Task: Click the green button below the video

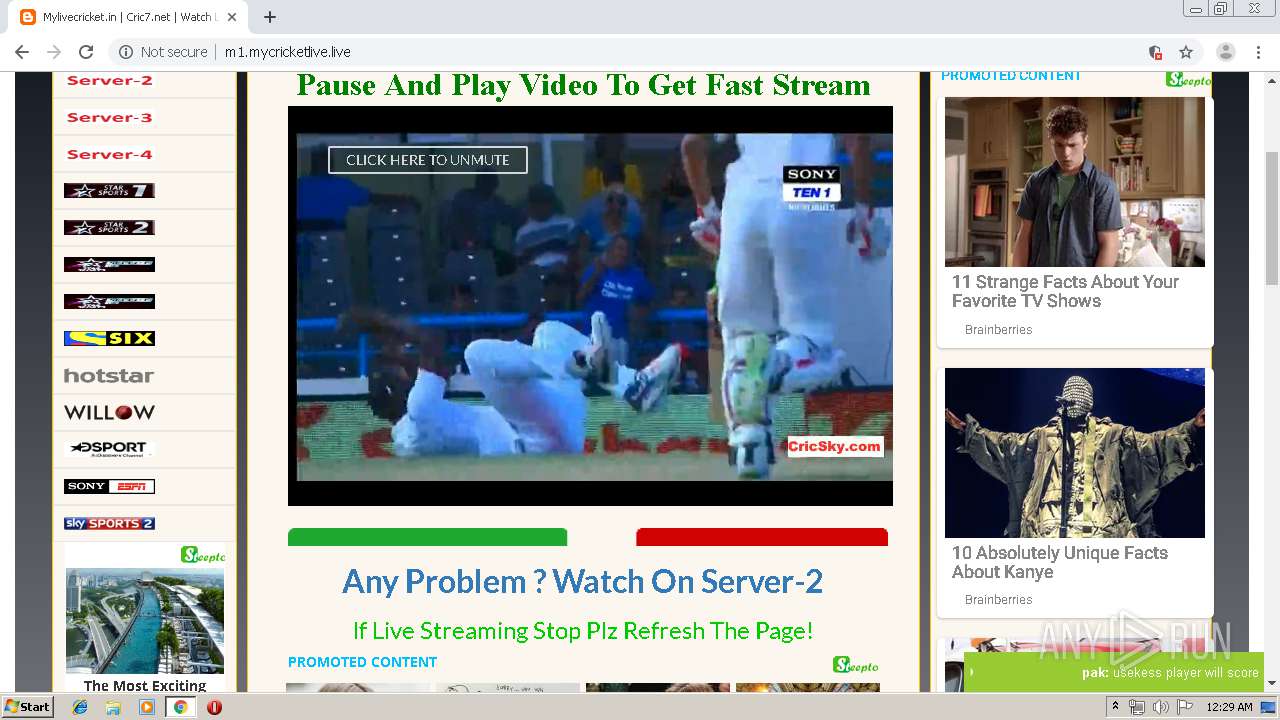Action: (427, 537)
